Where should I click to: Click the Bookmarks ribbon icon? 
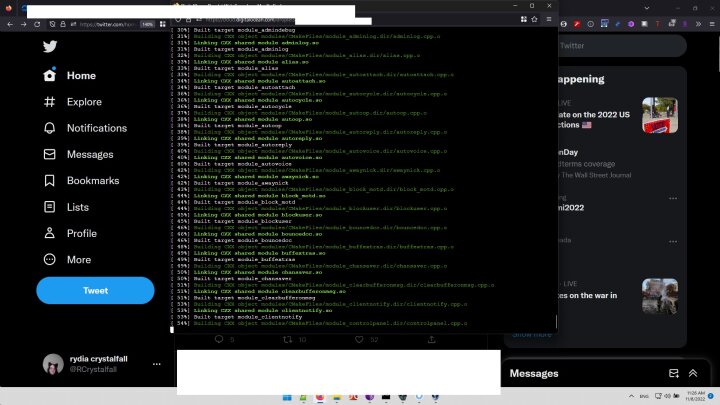(x=50, y=180)
